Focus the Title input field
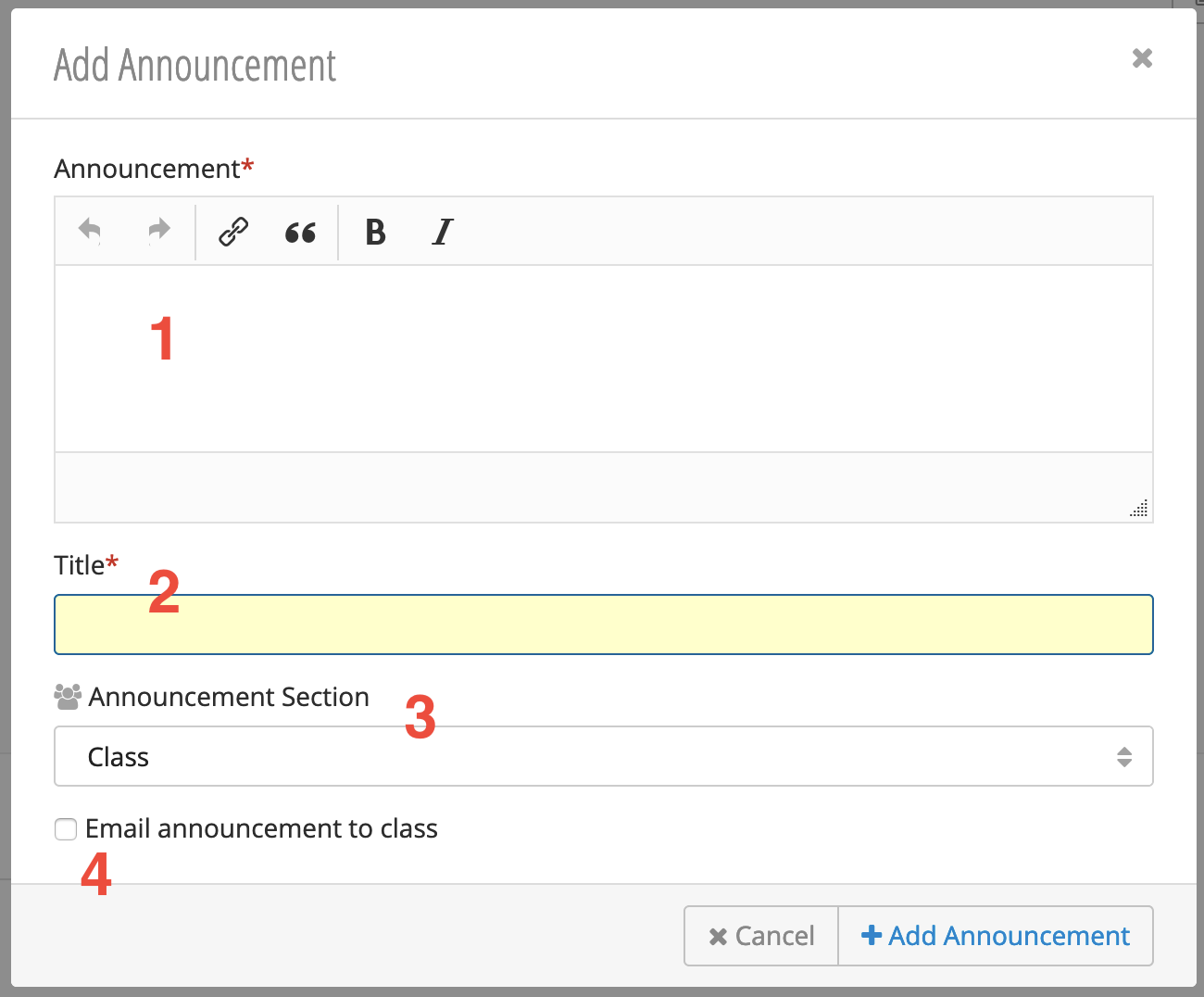Image resolution: width=1204 pixels, height=997 pixels. 604,625
